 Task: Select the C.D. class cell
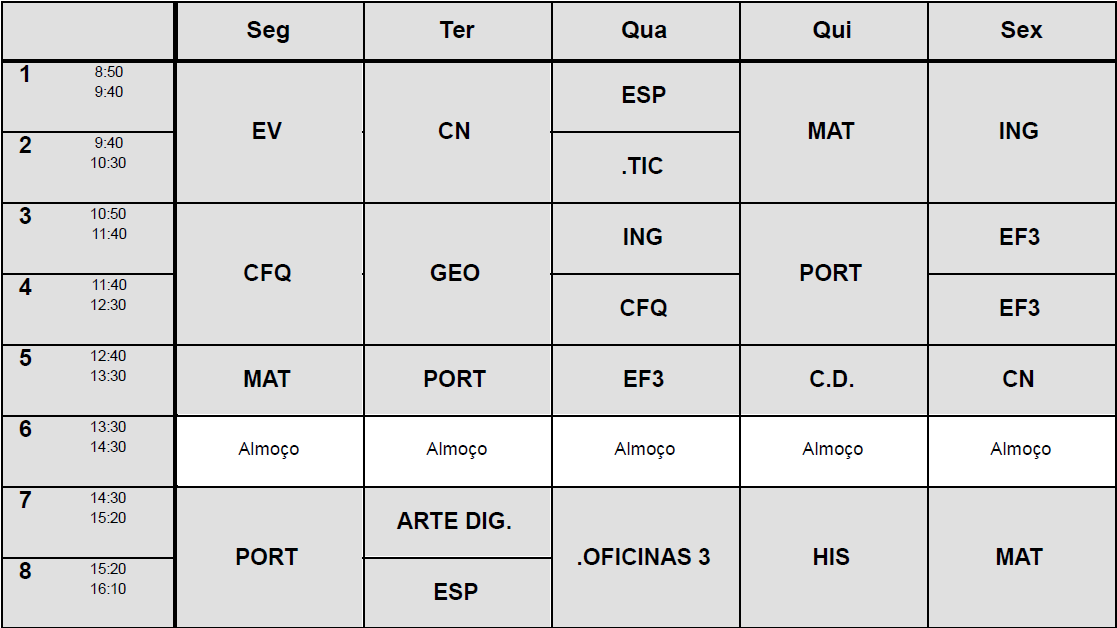[831, 379]
